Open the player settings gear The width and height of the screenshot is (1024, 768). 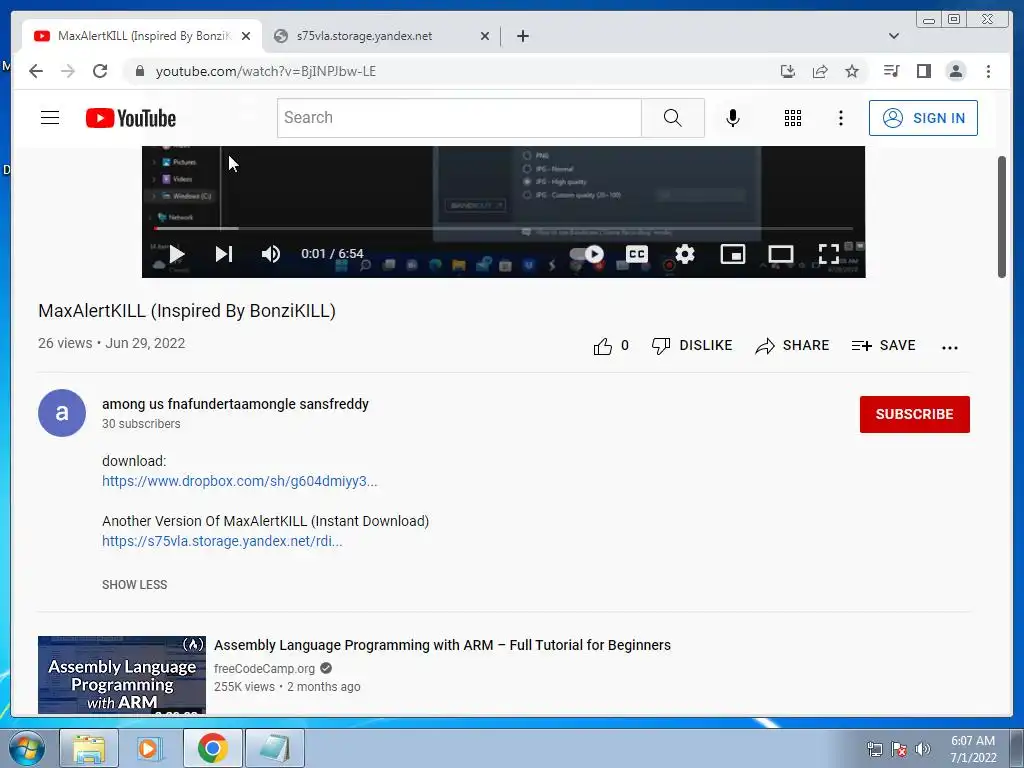click(x=684, y=253)
